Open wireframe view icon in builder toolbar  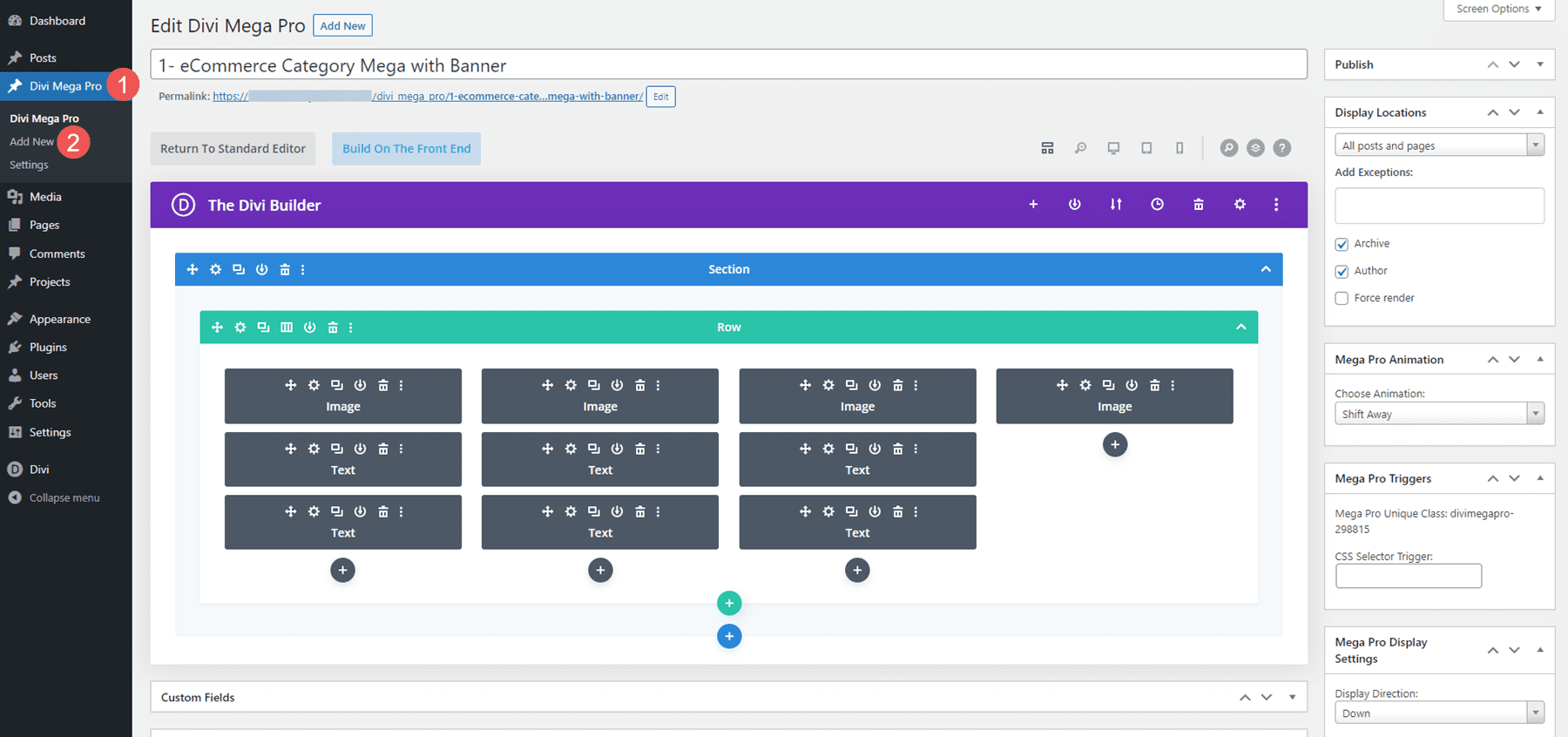coord(1047,148)
